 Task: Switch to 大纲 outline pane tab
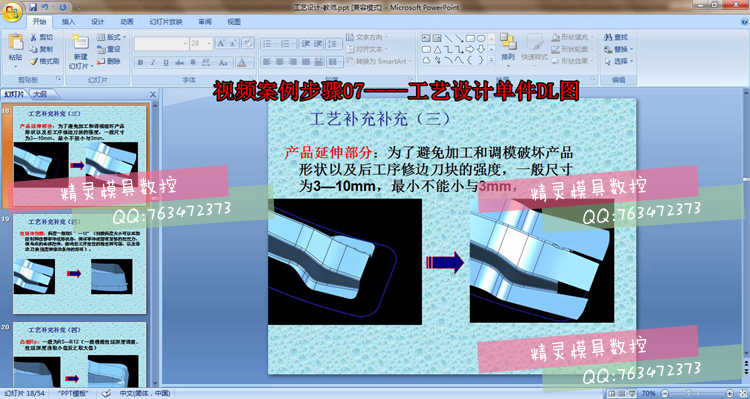[41, 94]
